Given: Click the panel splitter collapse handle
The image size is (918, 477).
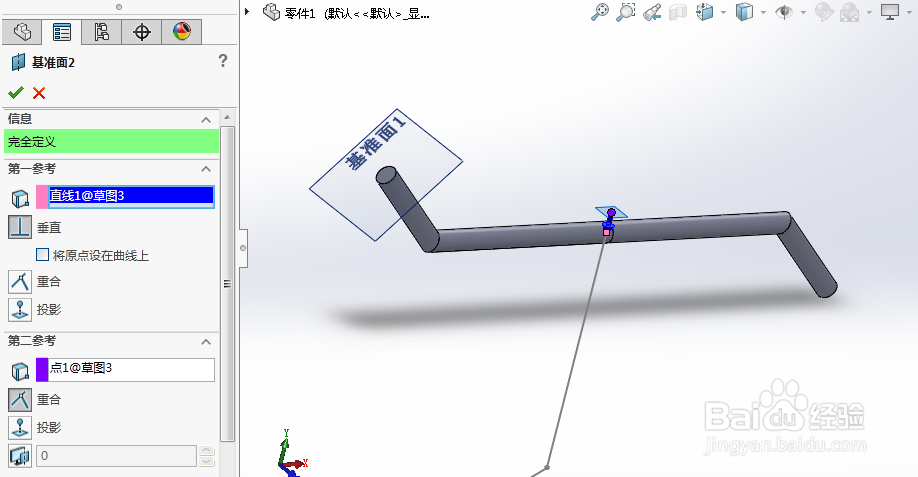Looking at the screenshot, I should click(x=243, y=248).
